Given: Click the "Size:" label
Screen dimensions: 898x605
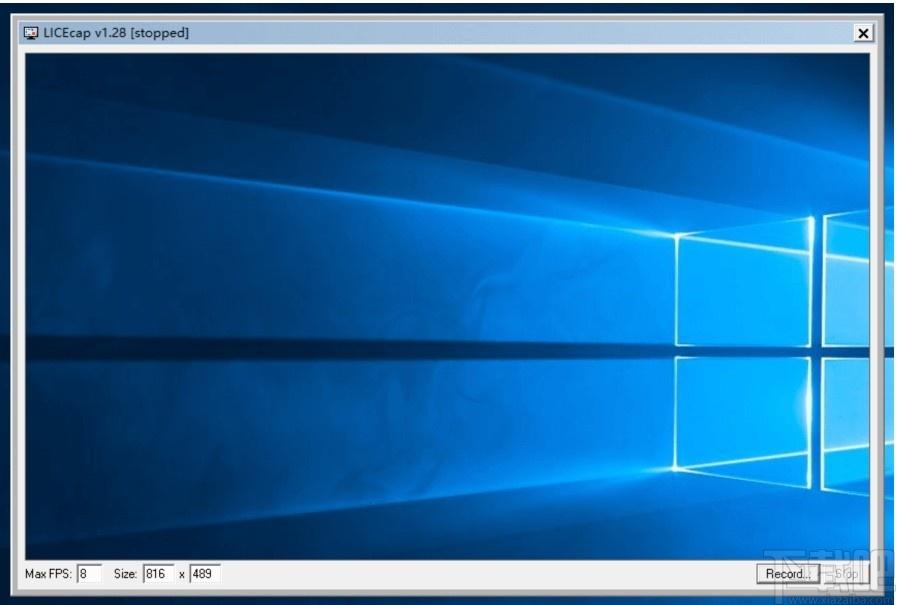Looking at the screenshot, I should 125,573.
